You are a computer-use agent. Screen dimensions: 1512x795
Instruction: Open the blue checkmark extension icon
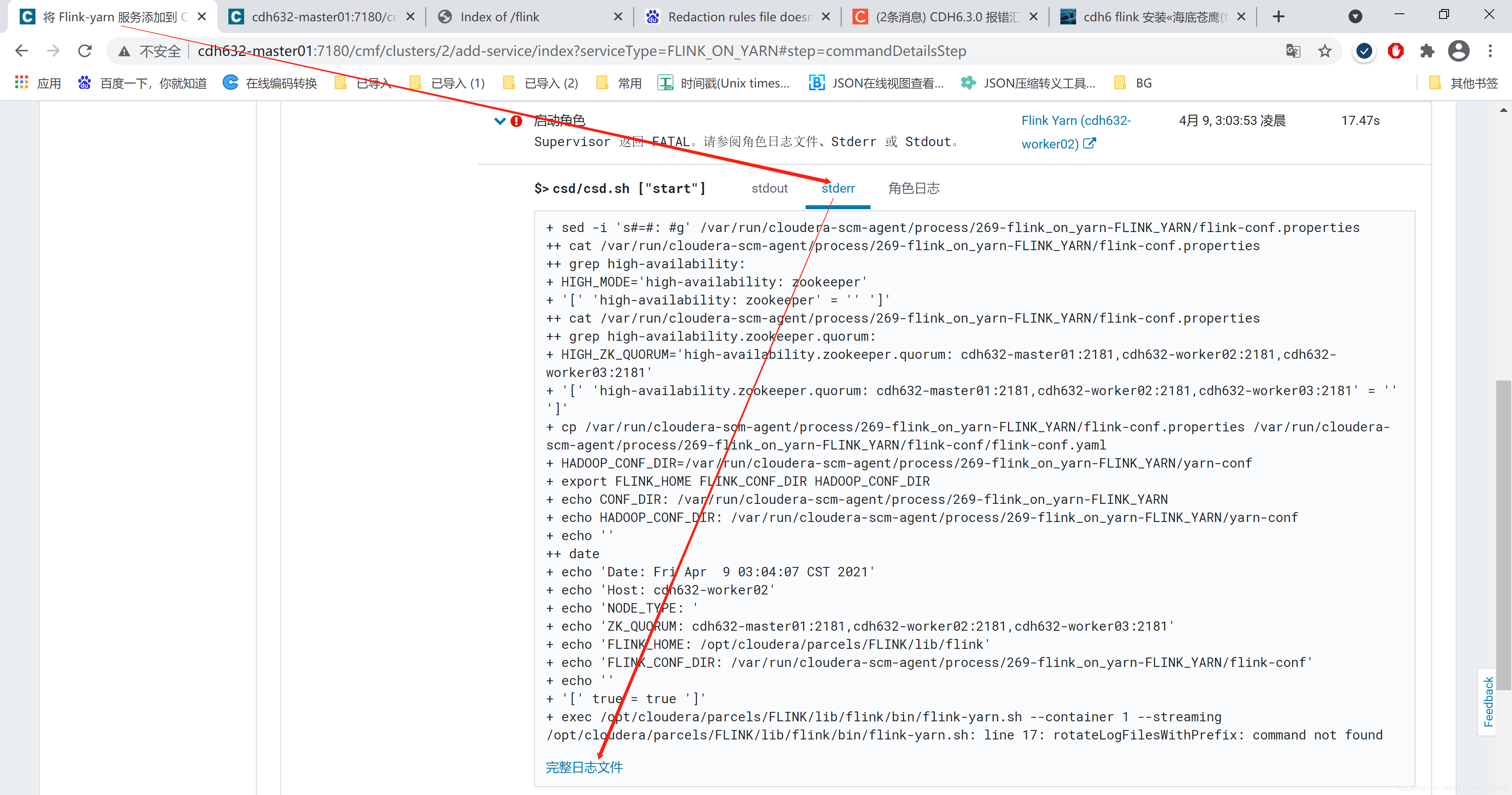point(1364,51)
